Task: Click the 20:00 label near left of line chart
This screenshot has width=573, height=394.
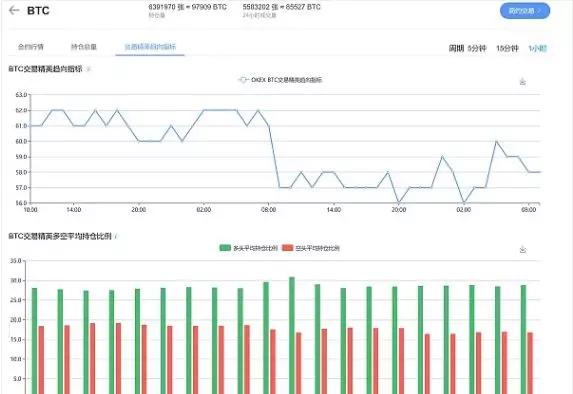Action: coord(138,210)
